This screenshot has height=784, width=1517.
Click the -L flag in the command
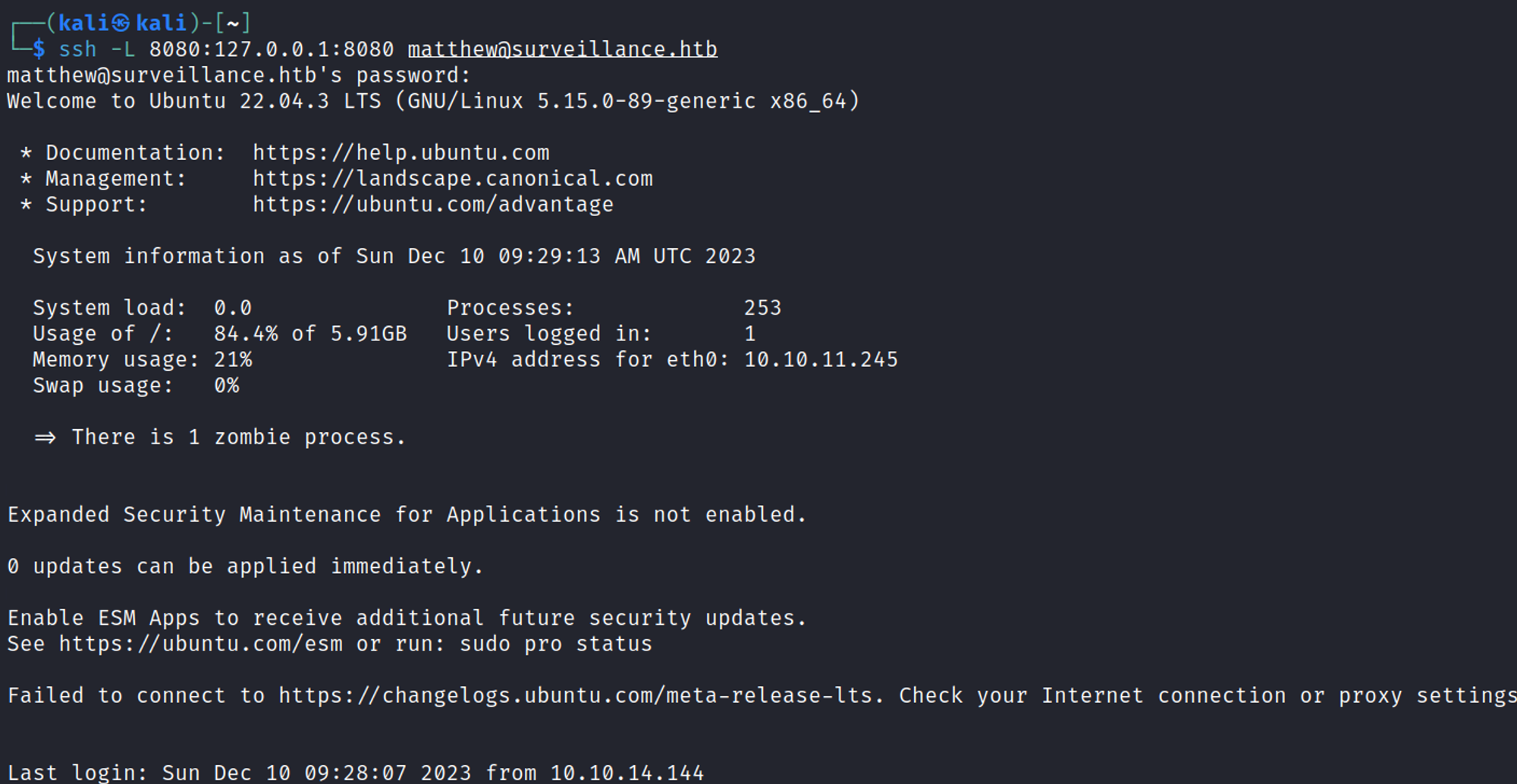point(123,49)
